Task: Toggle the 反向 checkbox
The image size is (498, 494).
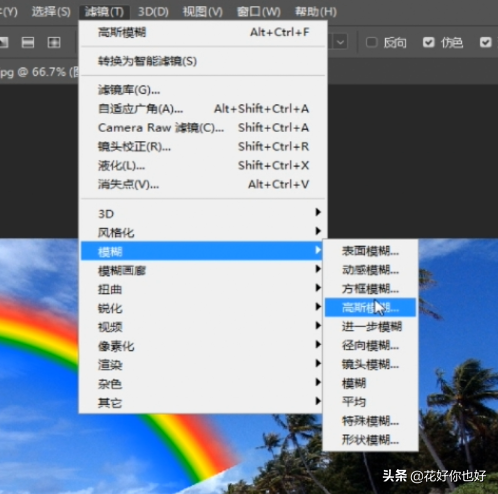Action: pos(372,42)
